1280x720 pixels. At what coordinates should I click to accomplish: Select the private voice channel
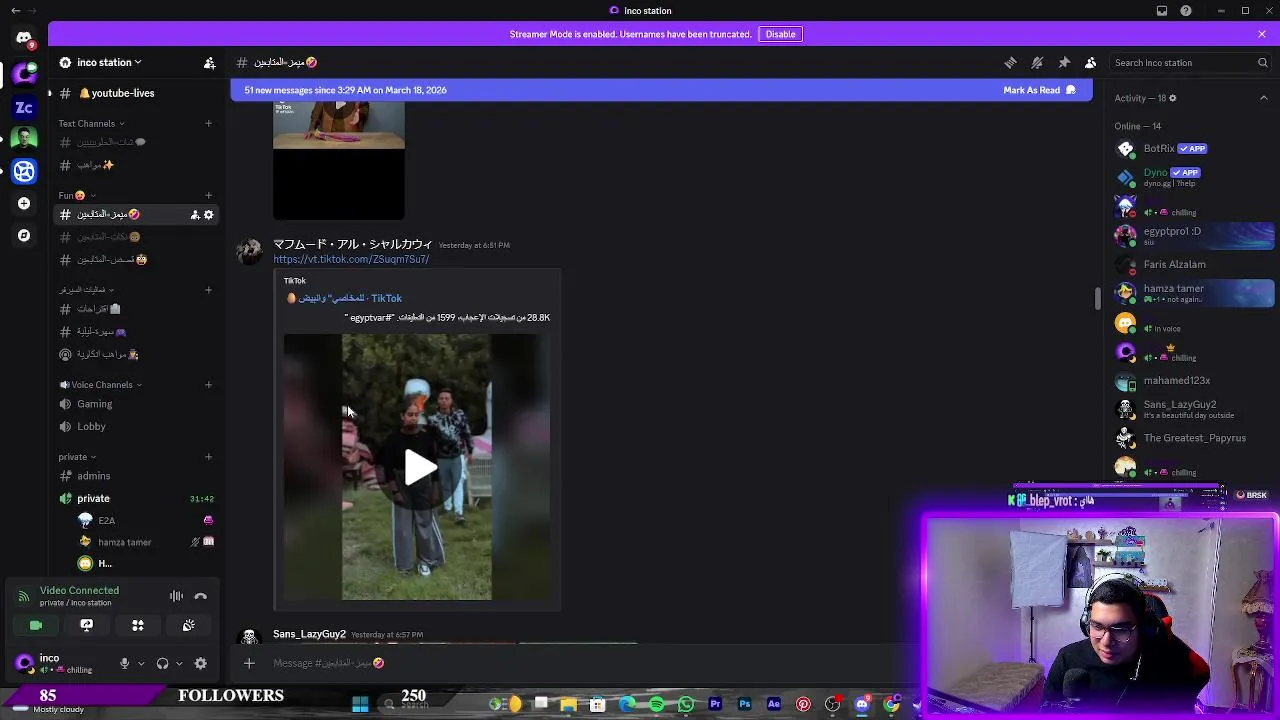[136, 498]
